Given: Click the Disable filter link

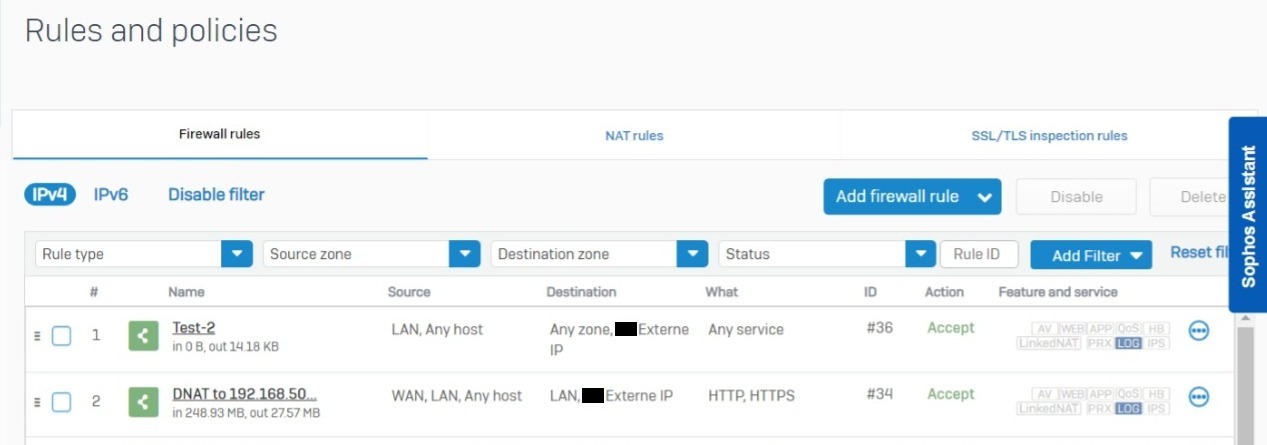Looking at the screenshot, I should click(x=216, y=195).
